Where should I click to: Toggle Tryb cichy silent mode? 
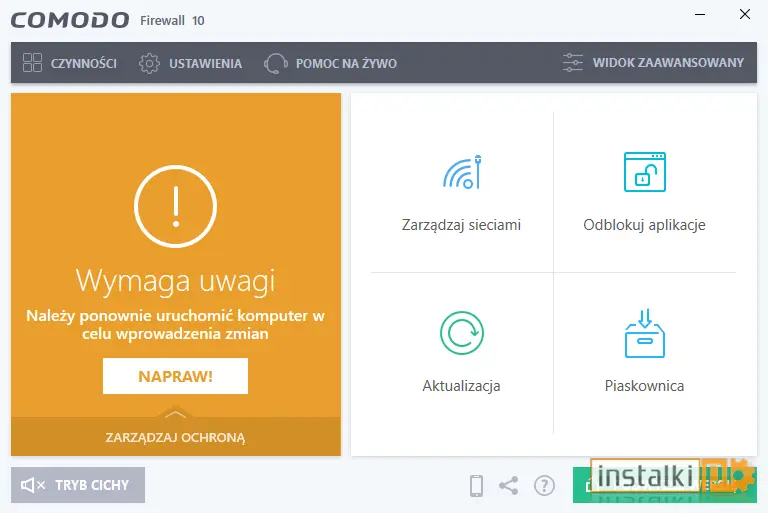coord(78,485)
